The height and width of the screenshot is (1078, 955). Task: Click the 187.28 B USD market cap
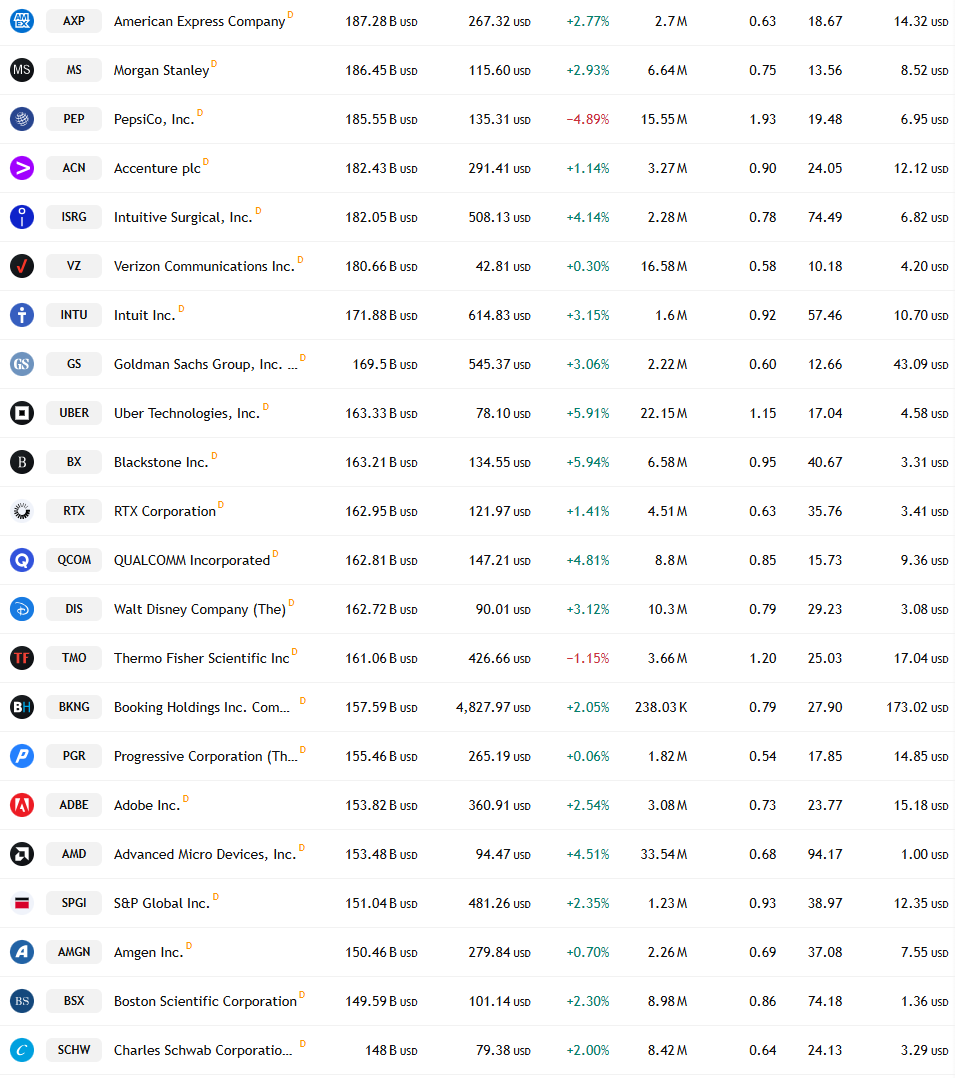(382, 21)
